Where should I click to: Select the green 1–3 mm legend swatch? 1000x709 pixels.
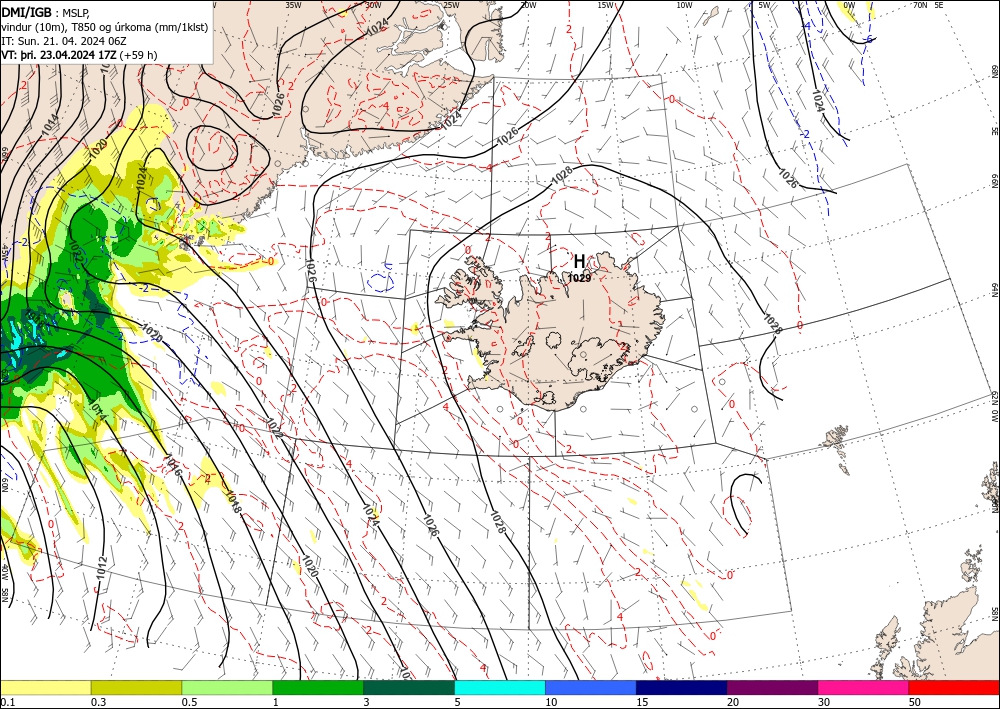pos(318,687)
